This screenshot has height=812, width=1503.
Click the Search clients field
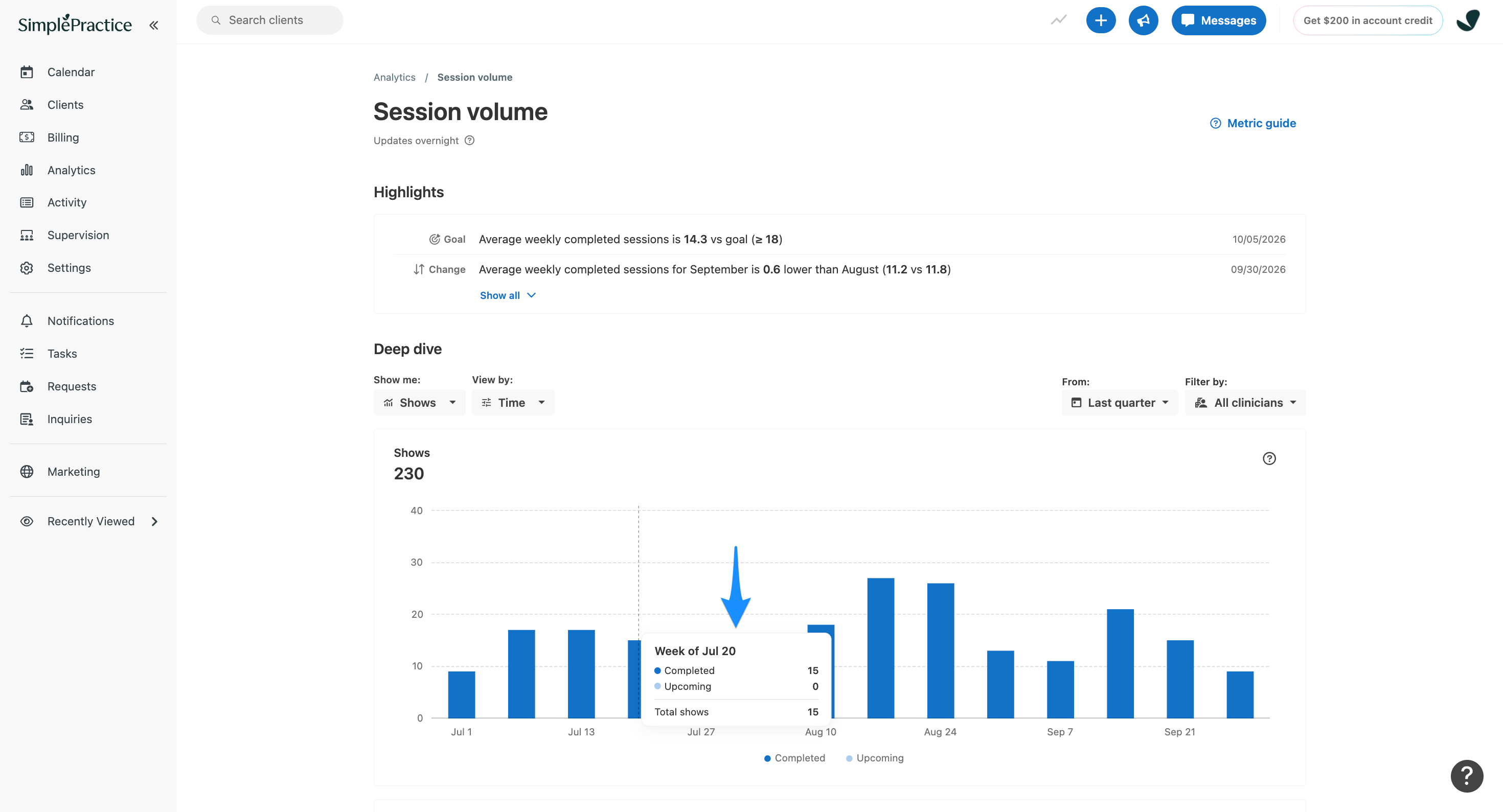tap(269, 20)
